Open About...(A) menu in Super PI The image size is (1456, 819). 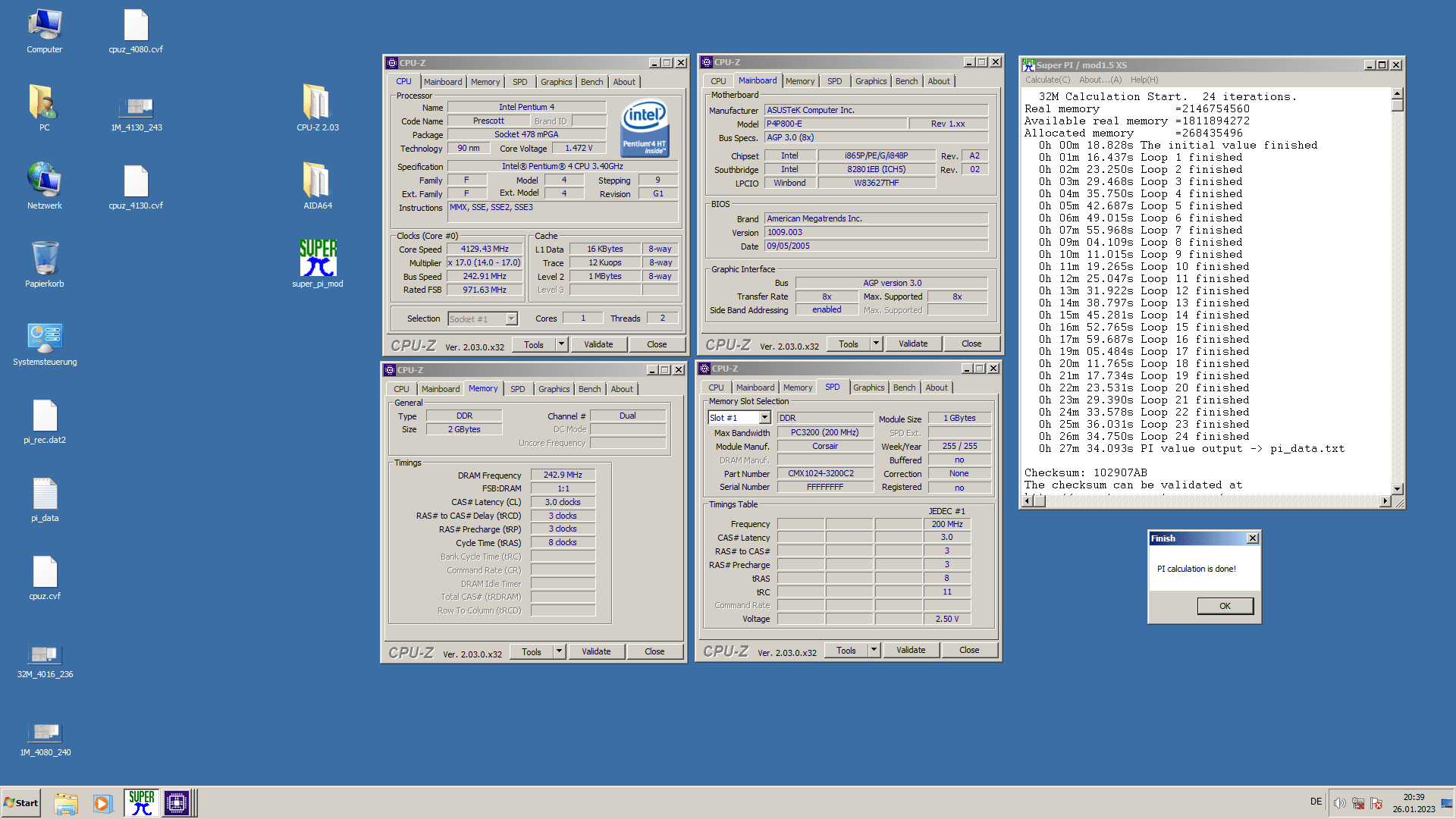tap(1100, 80)
